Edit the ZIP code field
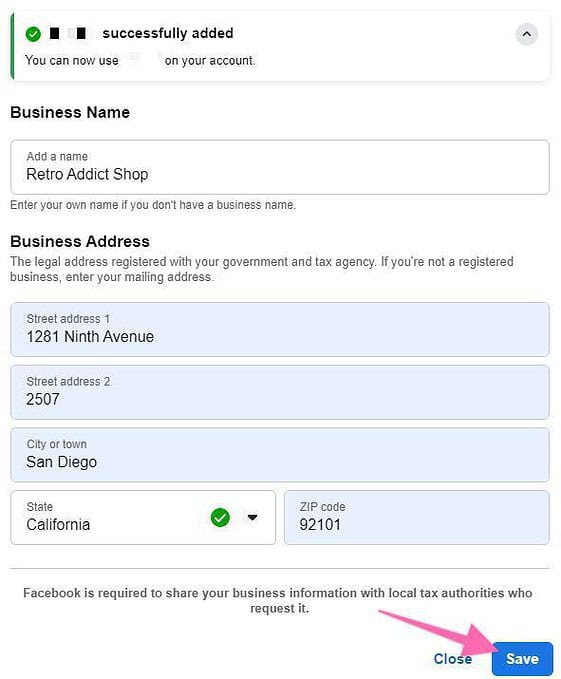 (x=417, y=517)
